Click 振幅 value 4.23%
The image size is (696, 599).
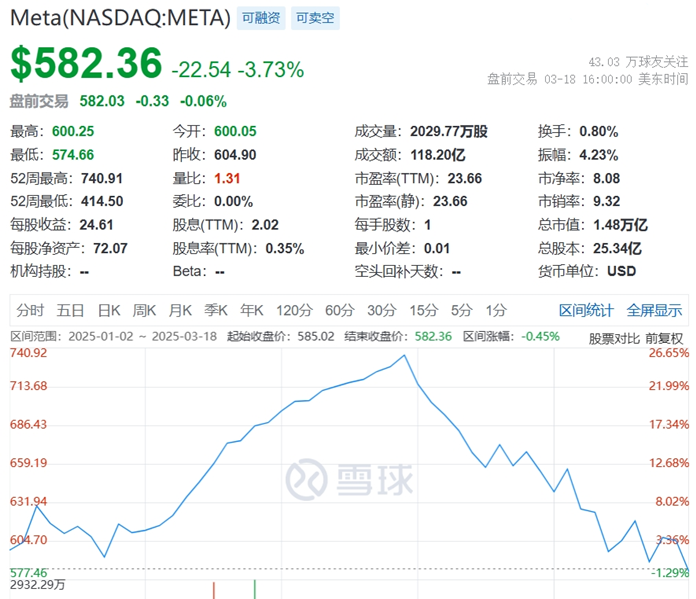(599, 155)
